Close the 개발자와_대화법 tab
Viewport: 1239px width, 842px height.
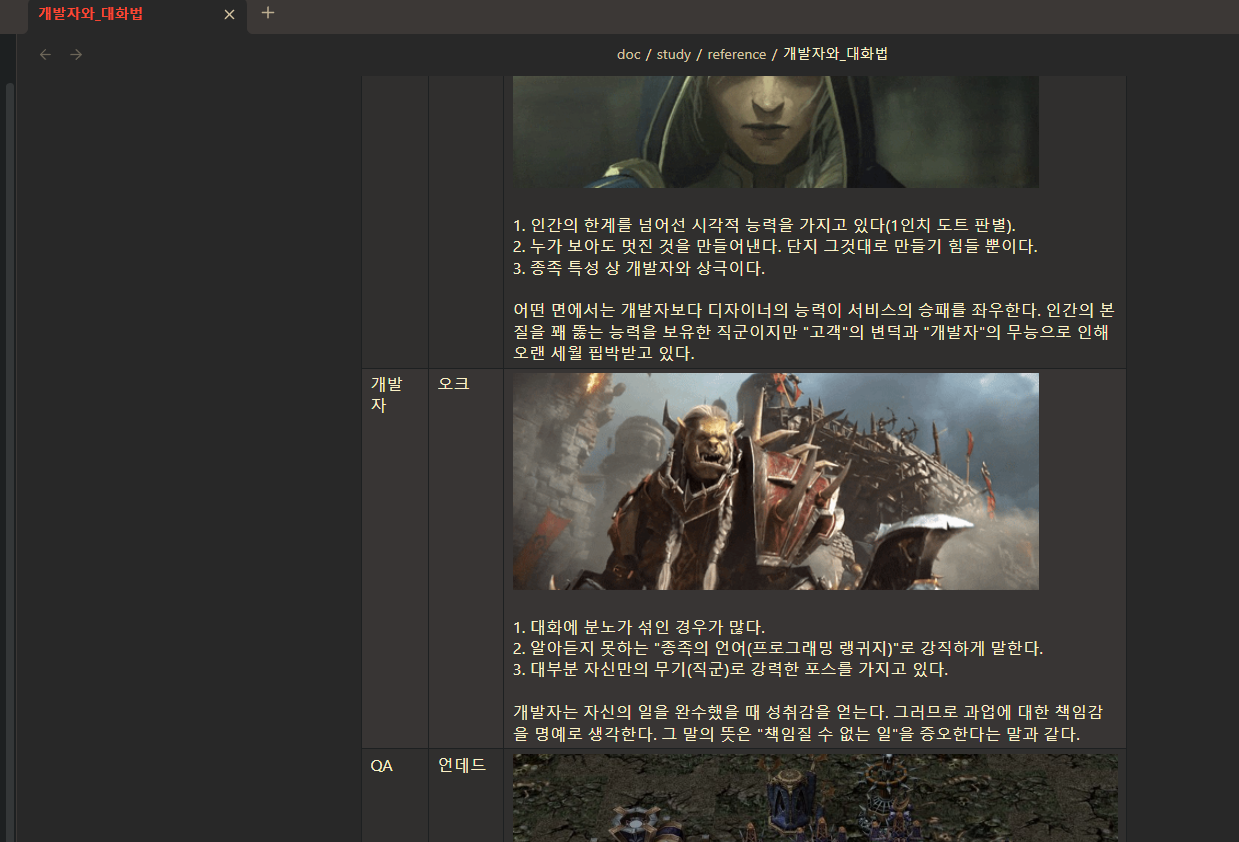click(x=229, y=15)
